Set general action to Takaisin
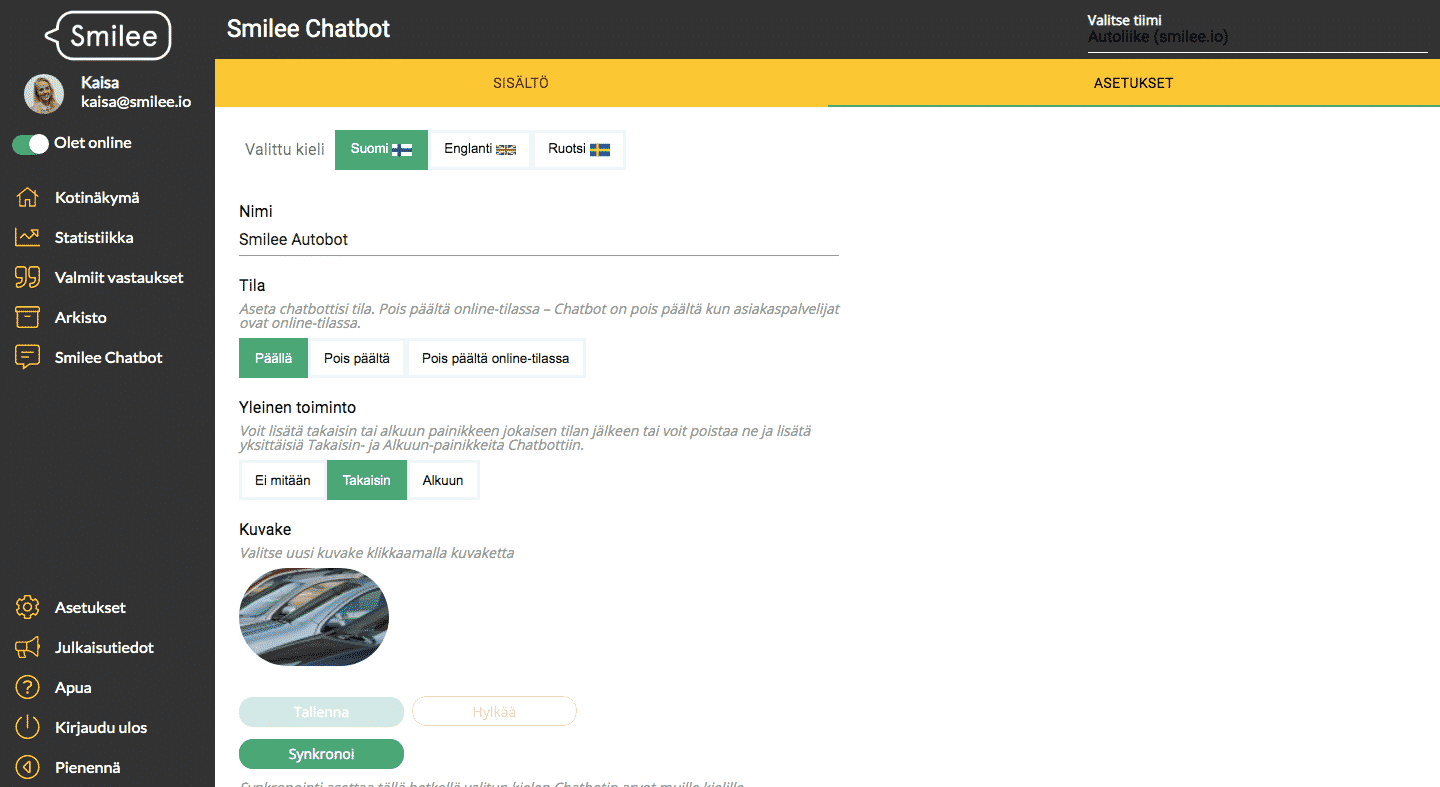Image resolution: width=1440 pixels, height=787 pixels. click(367, 480)
